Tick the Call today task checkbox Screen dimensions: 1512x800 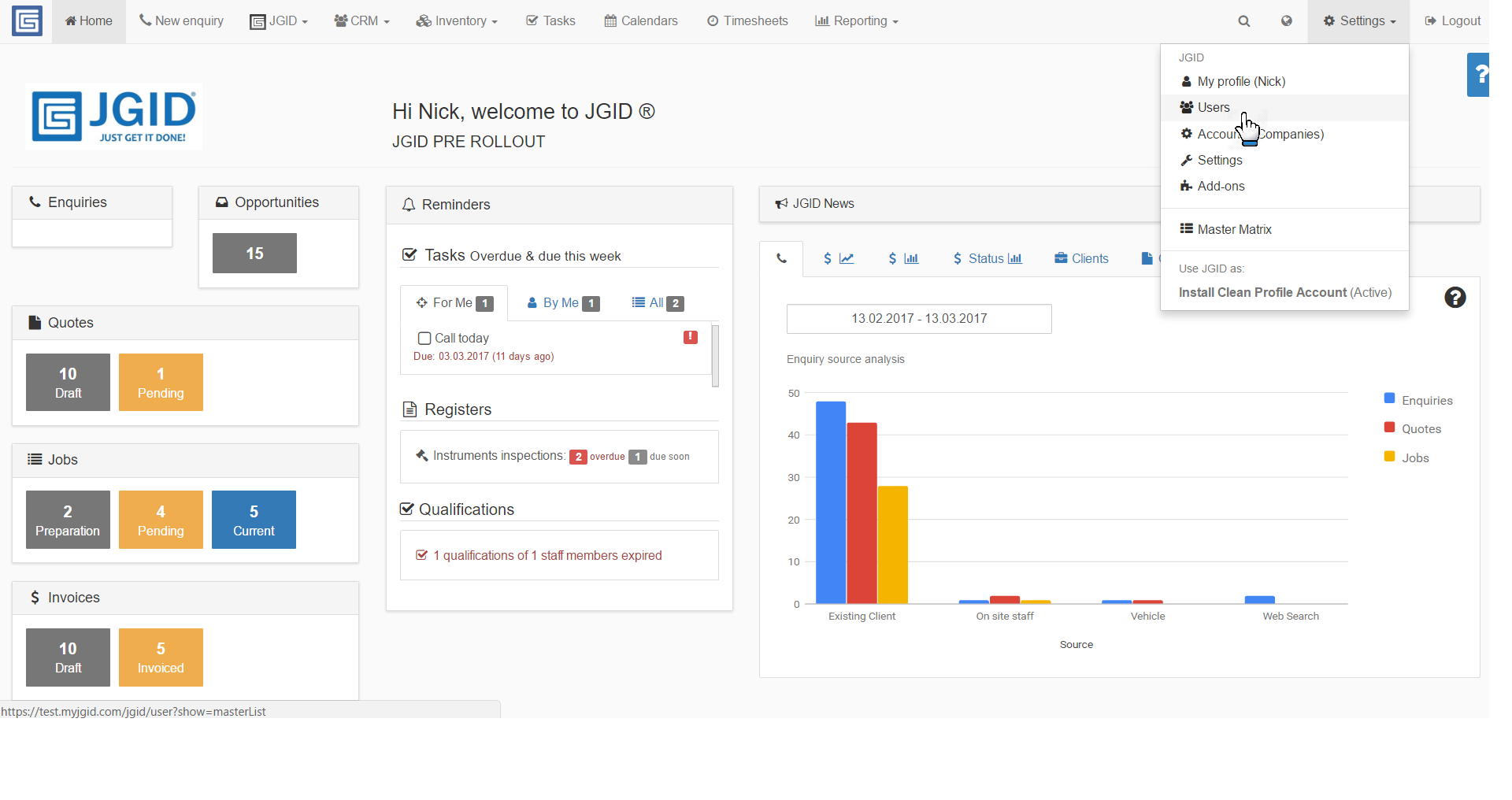click(x=424, y=339)
